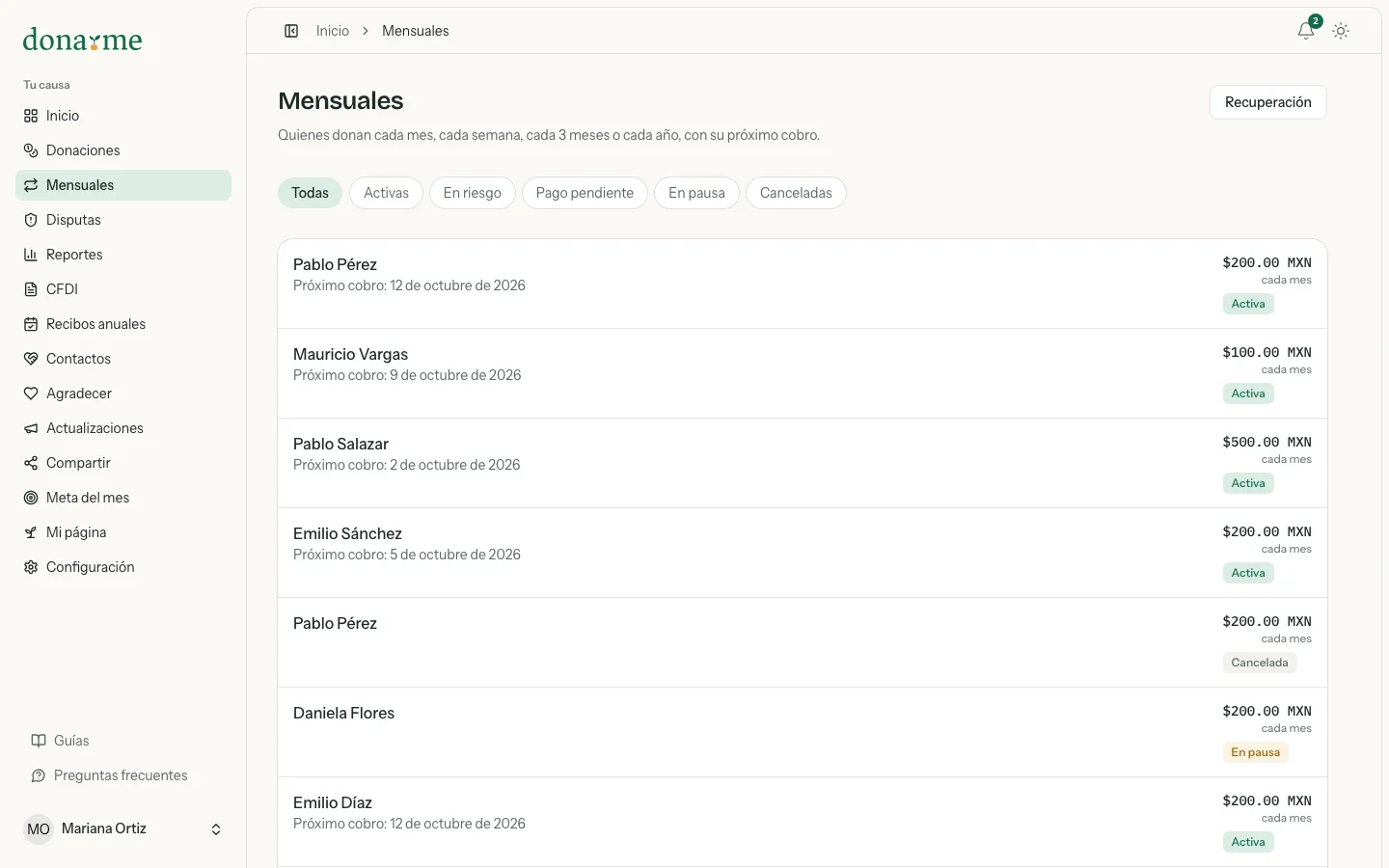Image resolution: width=1389 pixels, height=868 pixels.
Task: Click the $100.00 MXN amount
Action: click(x=1267, y=352)
